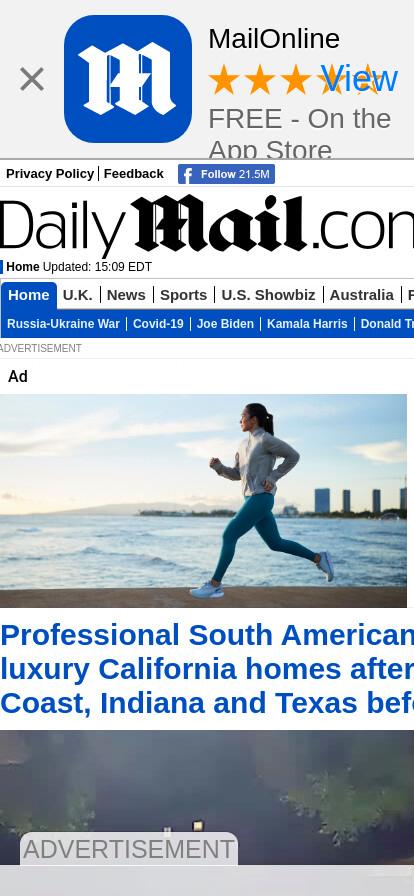Click the Daily Mail logo
Image resolution: width=414 pixels, height=896 pixels.
click(x=207, y=224)
